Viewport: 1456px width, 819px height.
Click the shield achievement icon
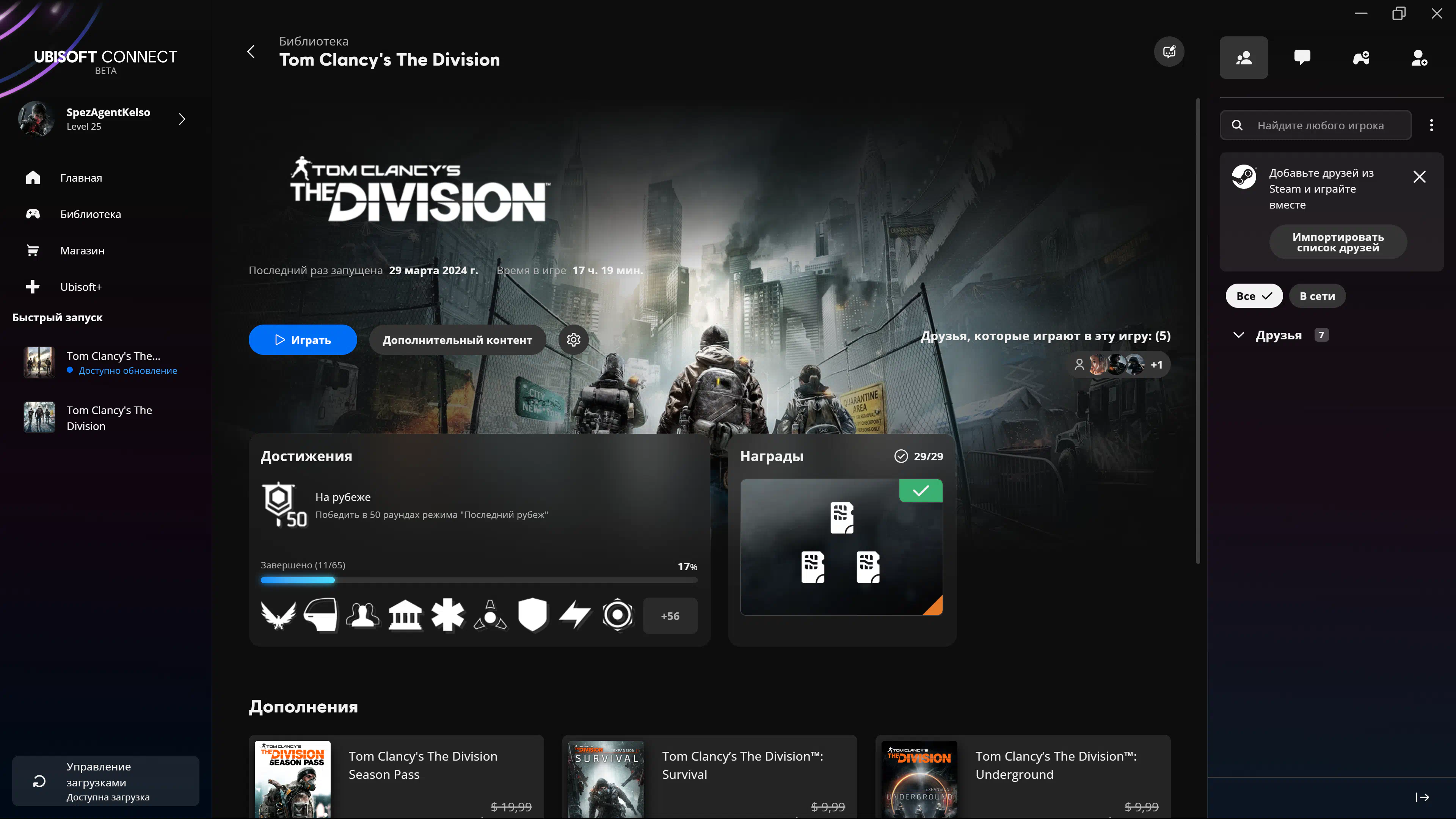click(532, 615)
